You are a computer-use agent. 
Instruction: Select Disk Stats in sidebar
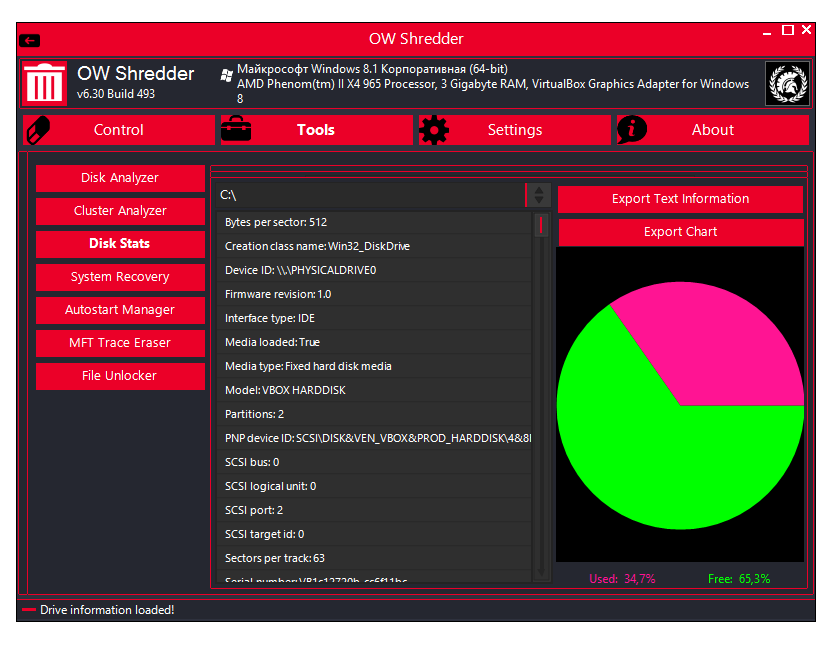click(x=120, y=244)
